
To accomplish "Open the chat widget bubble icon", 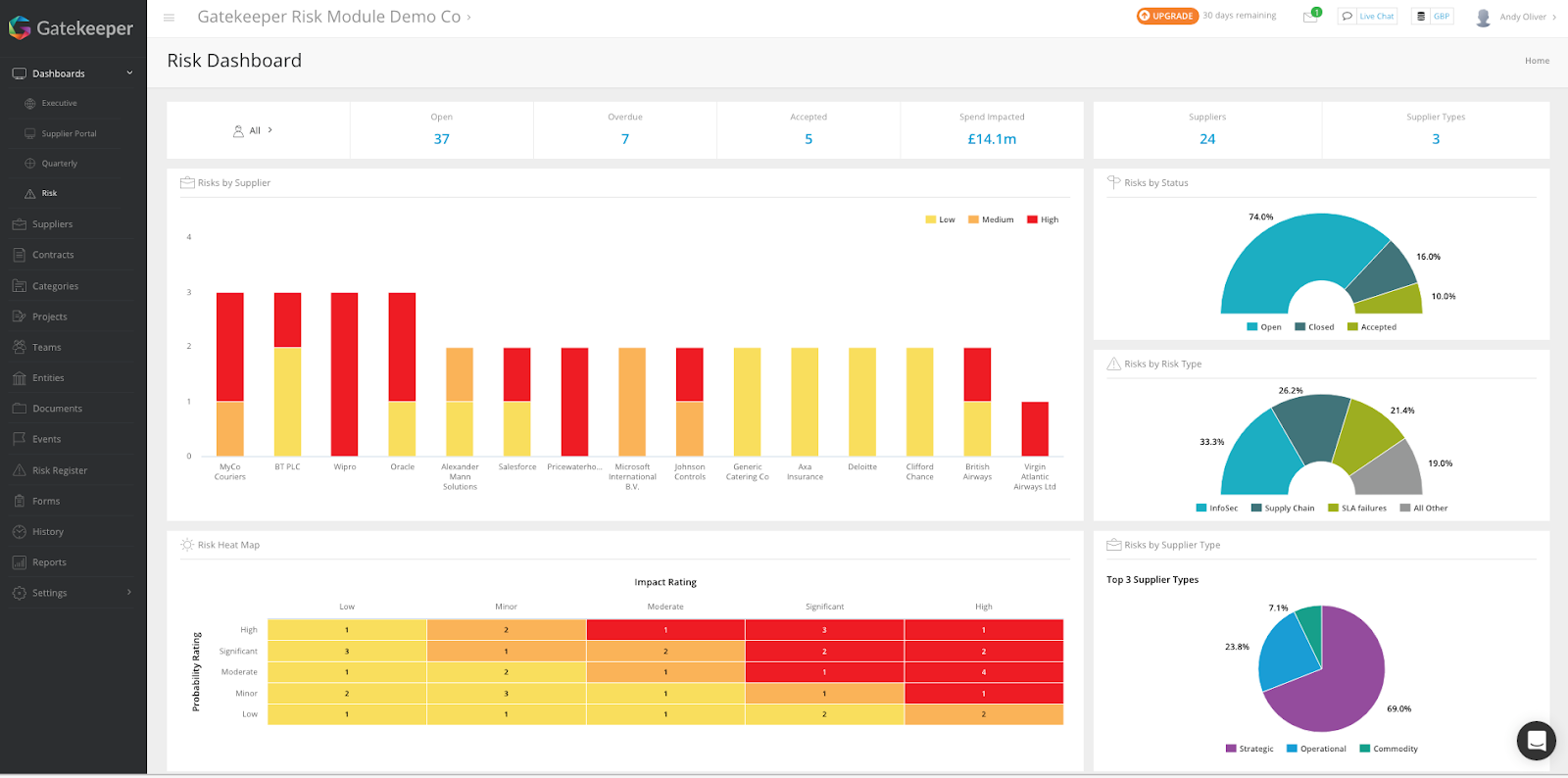I will tap(1537, 741).
